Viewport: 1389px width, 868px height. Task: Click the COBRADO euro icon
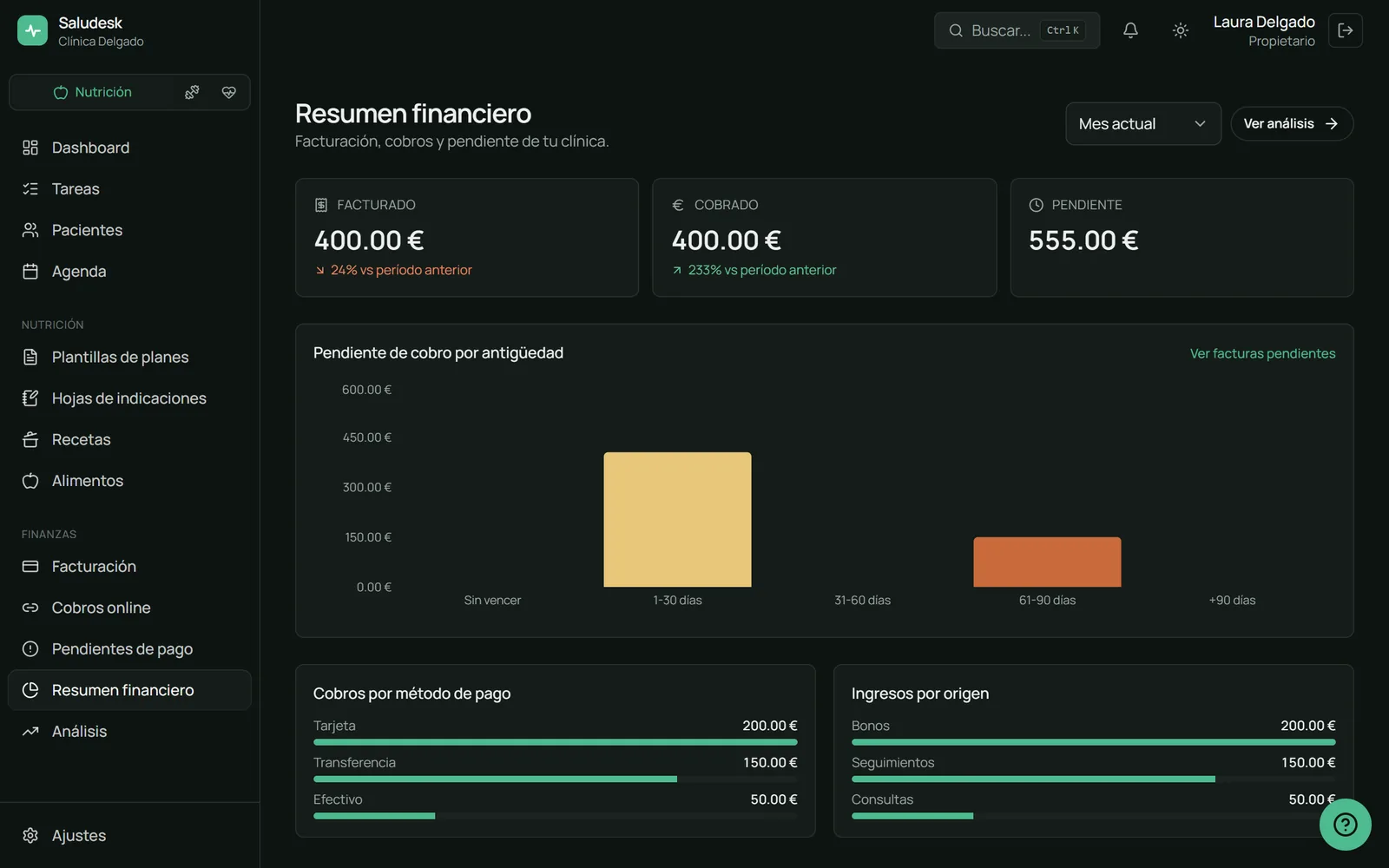click(x=678, y=205)
